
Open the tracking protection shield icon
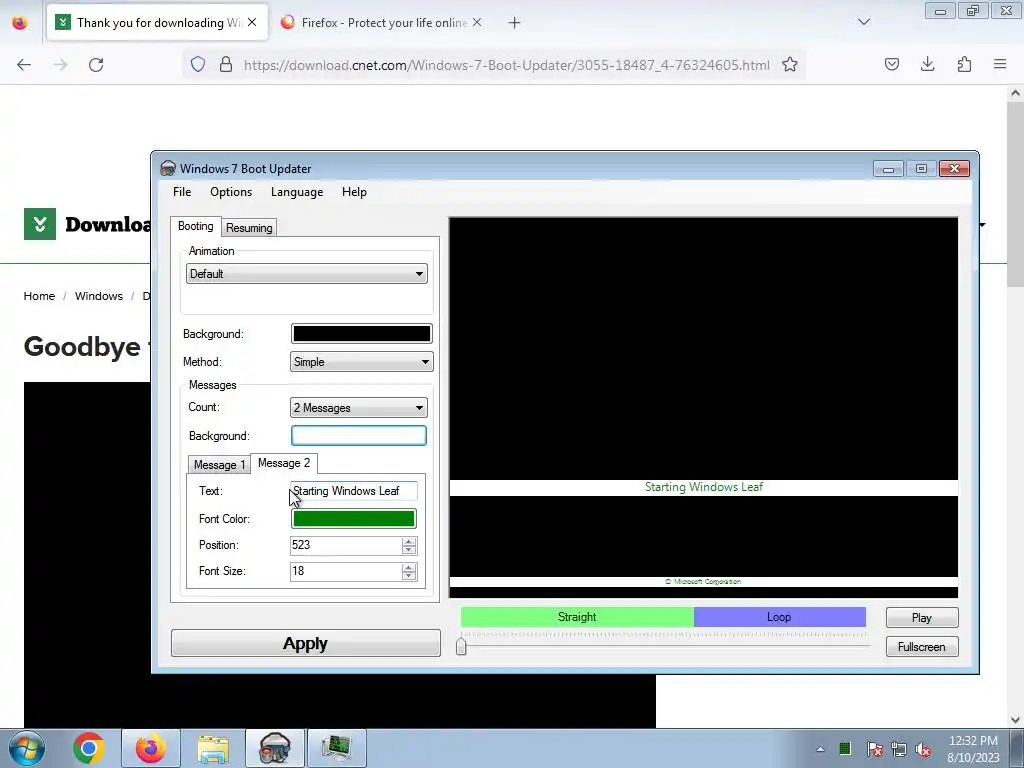[x=198, y=65]
